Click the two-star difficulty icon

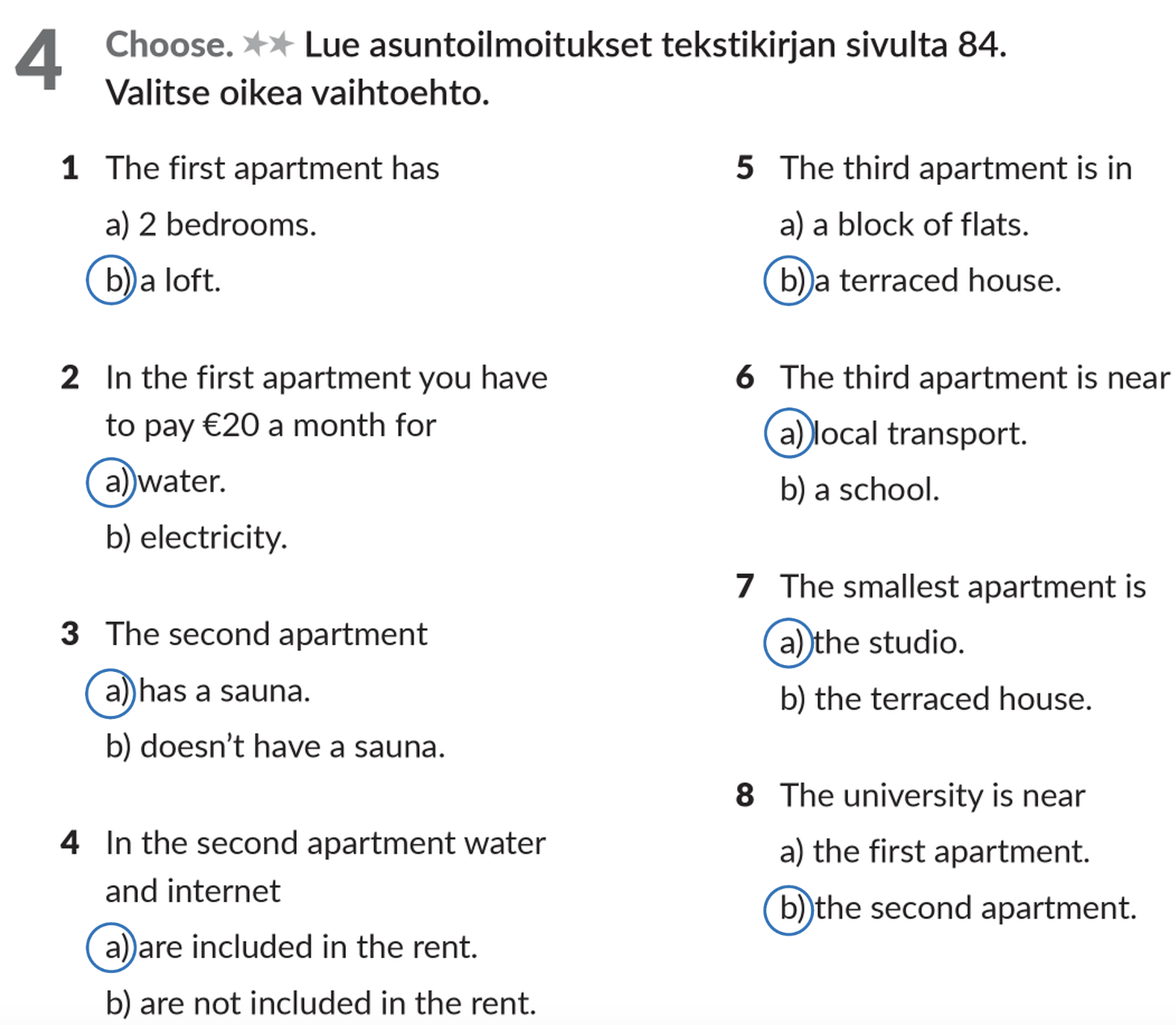click(268, 45)
